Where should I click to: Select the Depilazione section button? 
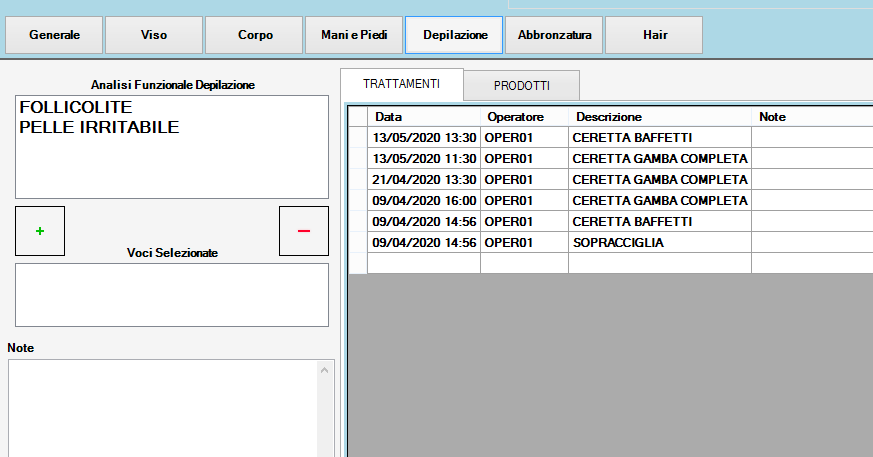coord(455,35)
